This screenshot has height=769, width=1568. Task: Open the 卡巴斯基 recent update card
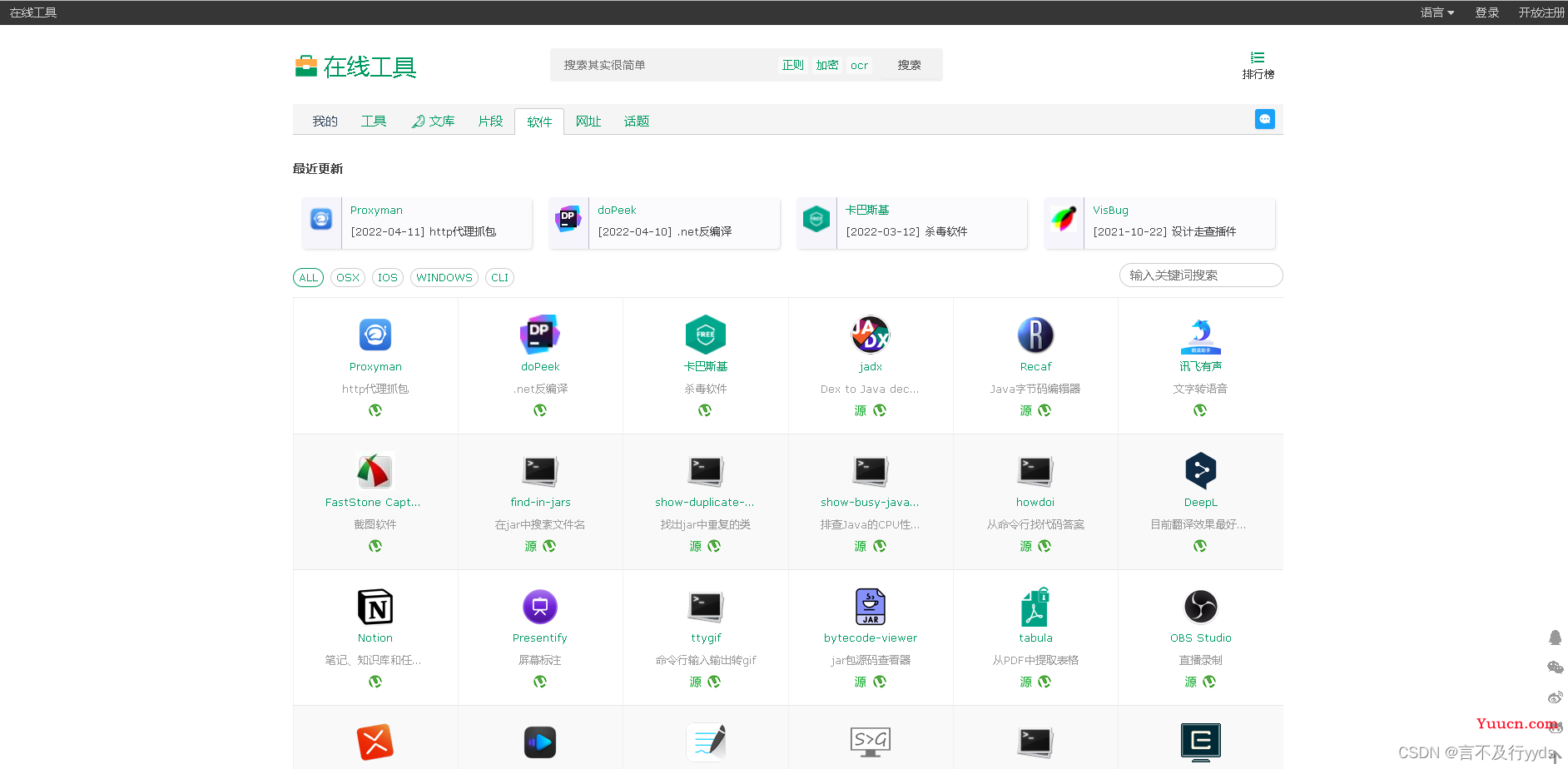tap(911, 223)
